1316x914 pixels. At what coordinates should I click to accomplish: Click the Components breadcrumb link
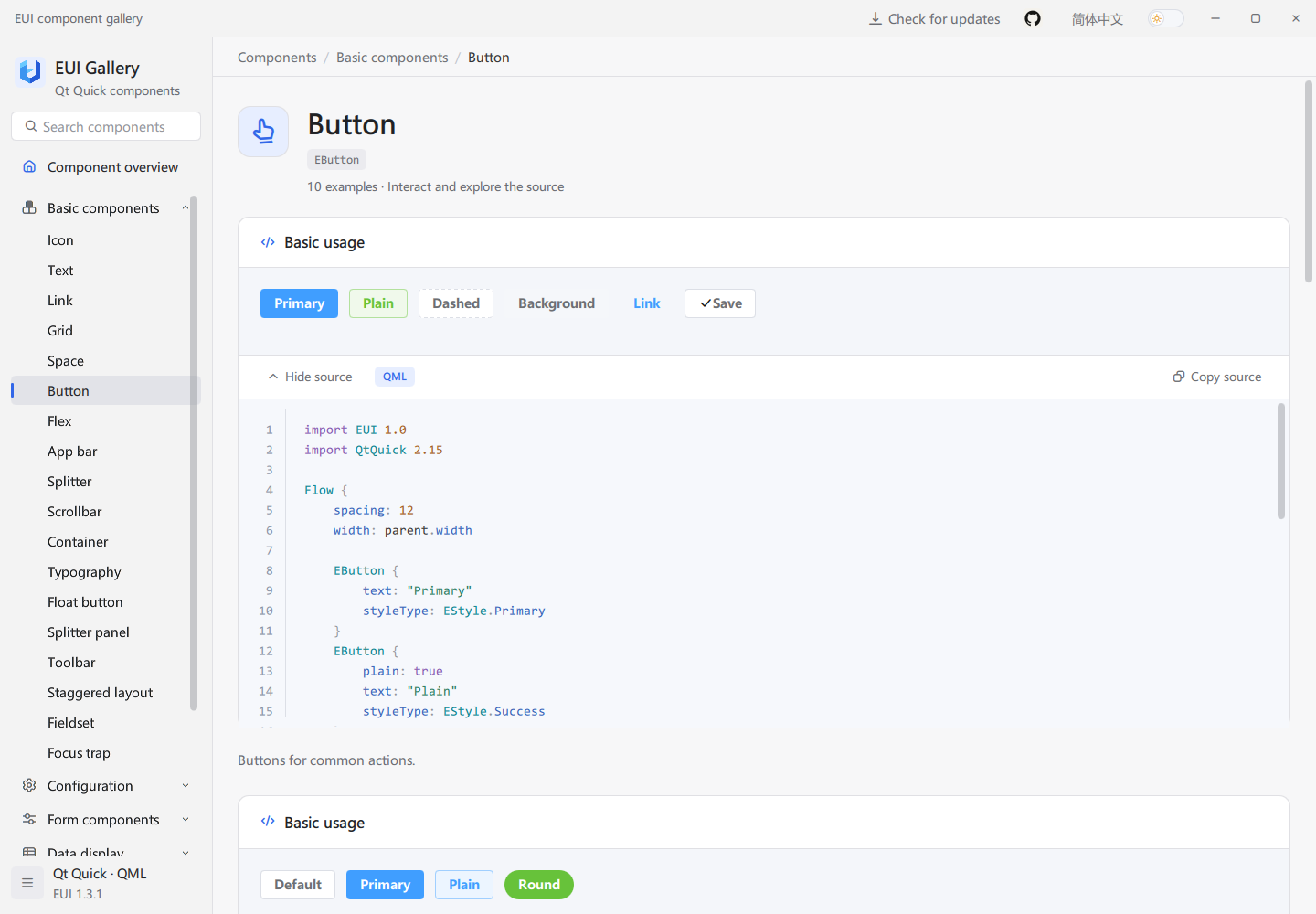click(277, 57)
